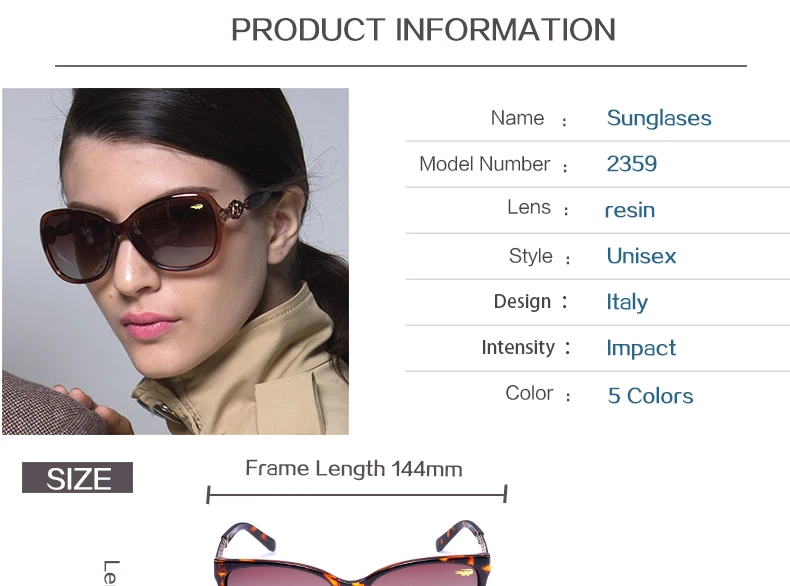790x586 pixels.
Task: Click the model number 2359
Action: point(632,164)
